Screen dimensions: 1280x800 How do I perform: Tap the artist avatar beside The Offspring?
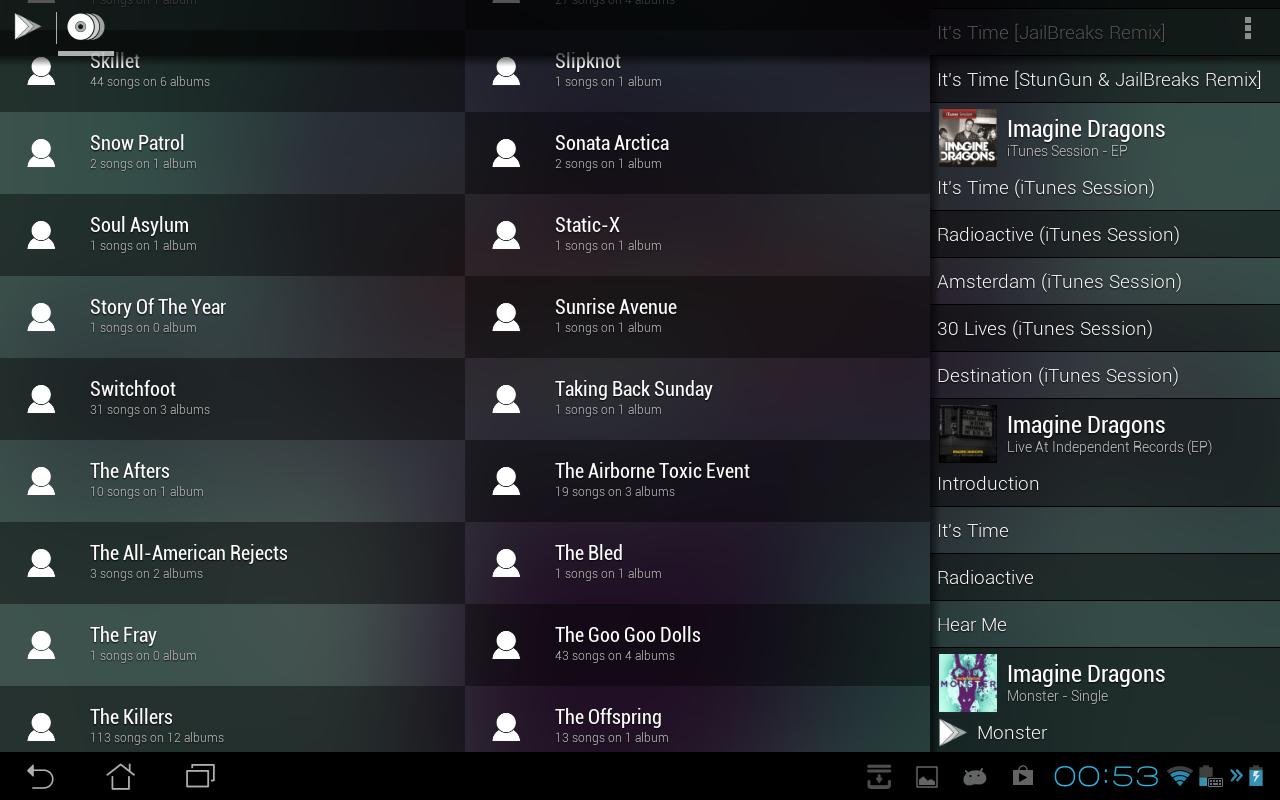click(506, 726)
